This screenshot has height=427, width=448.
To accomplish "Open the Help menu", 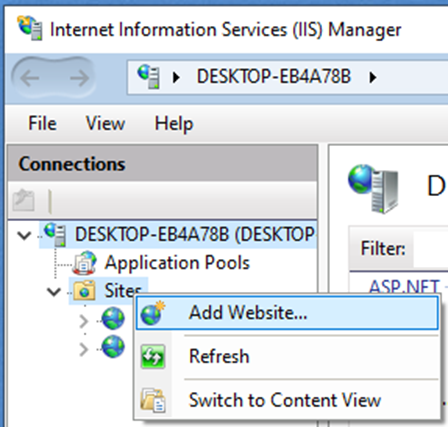I will 174,124.
